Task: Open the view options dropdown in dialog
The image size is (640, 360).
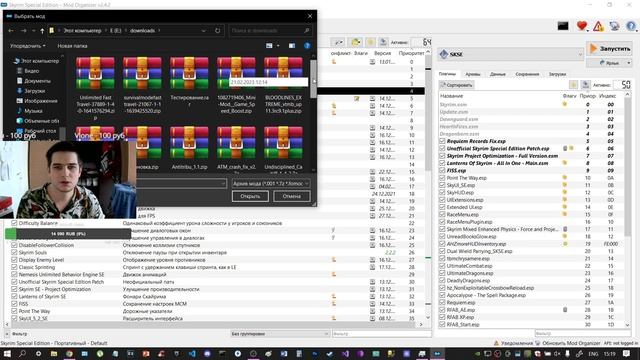Action: coord(278,46)
